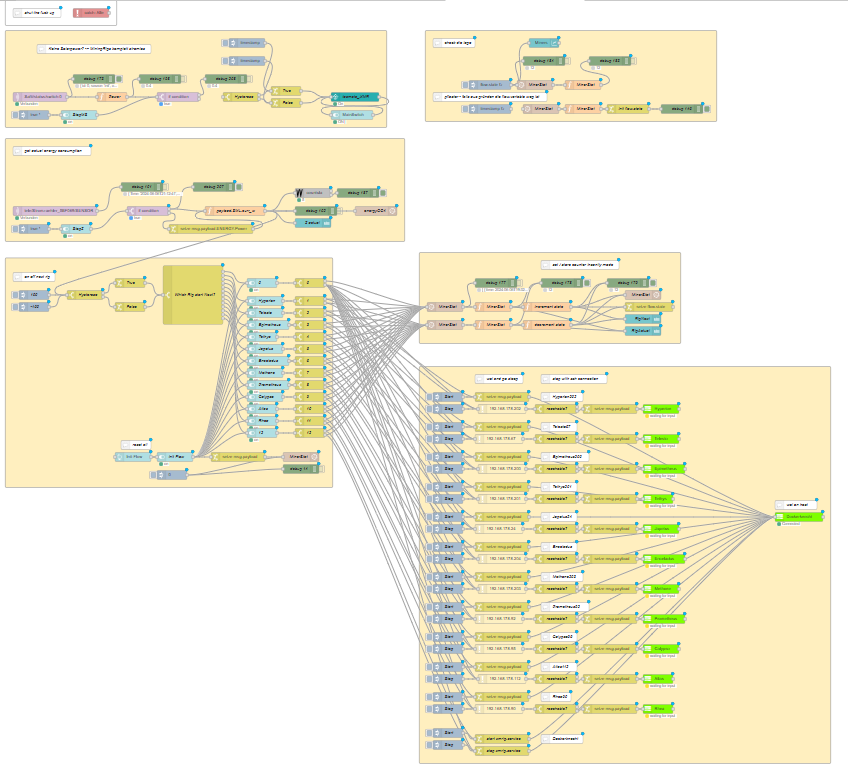Click the green Hyperion output node
The image size is (848, 778).
pyautogui.click(x=662, y=409)
